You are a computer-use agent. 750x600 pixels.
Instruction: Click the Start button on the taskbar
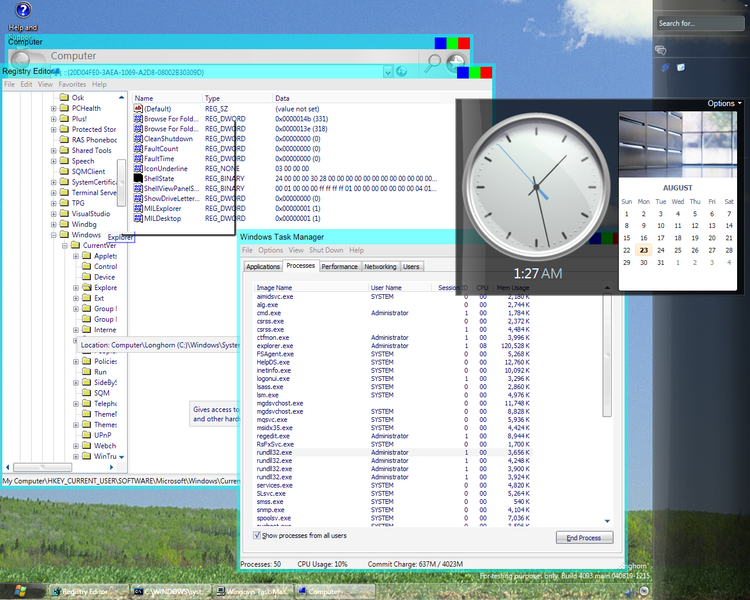21,592
